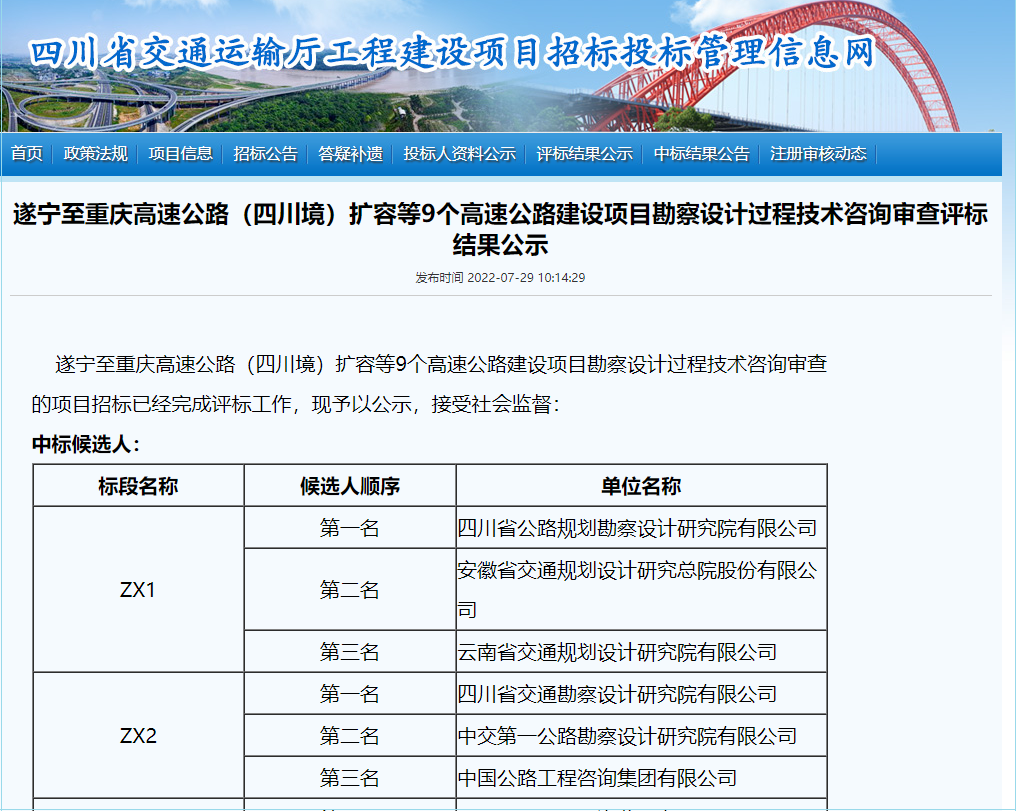Screen dimensions: 1016x811
Task: Click 中国公路工程咨询集团有限公司 in ZX2 rows
Action: click(x=597, y=778)
